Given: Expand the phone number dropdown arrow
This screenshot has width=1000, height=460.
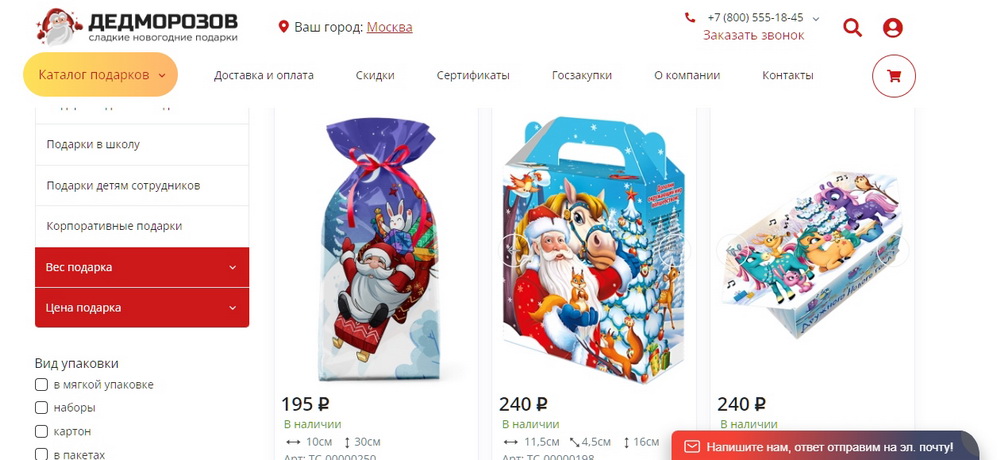Looking at the screenshot, I should (x=816, y=19).
